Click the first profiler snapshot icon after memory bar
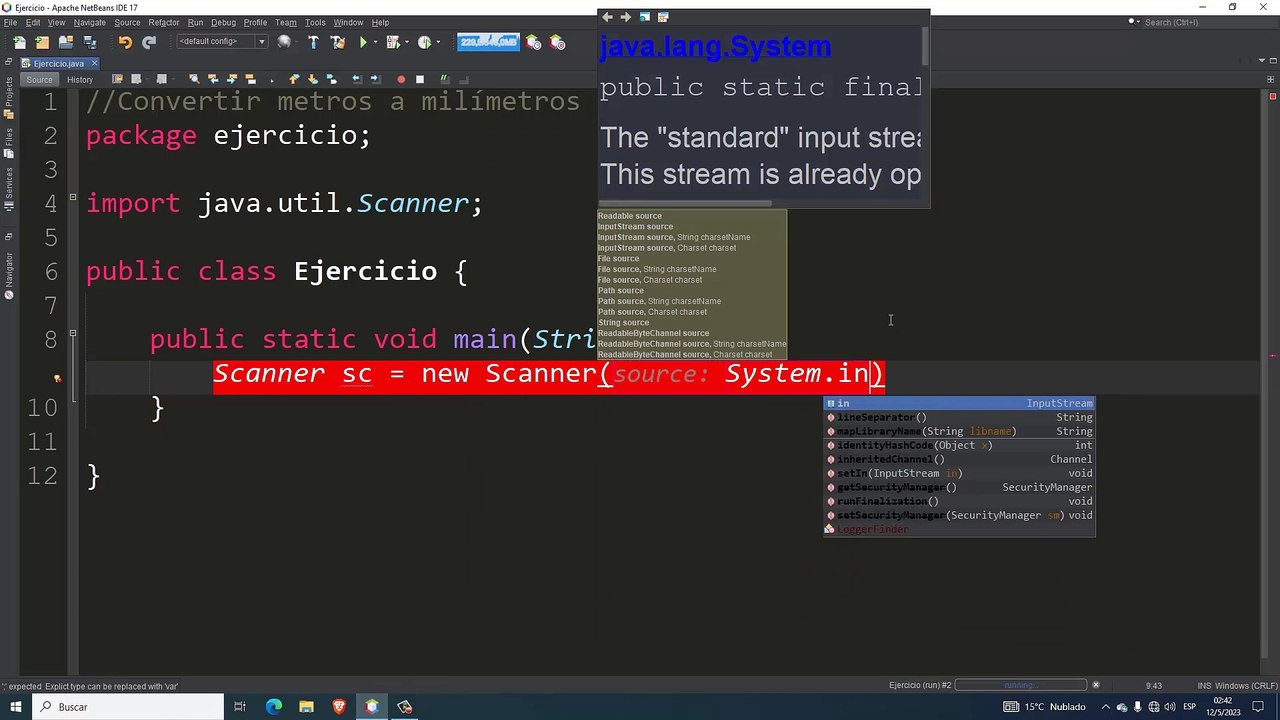The height and width of the screenshot is (720, 1280). click(x=533, y=42)
